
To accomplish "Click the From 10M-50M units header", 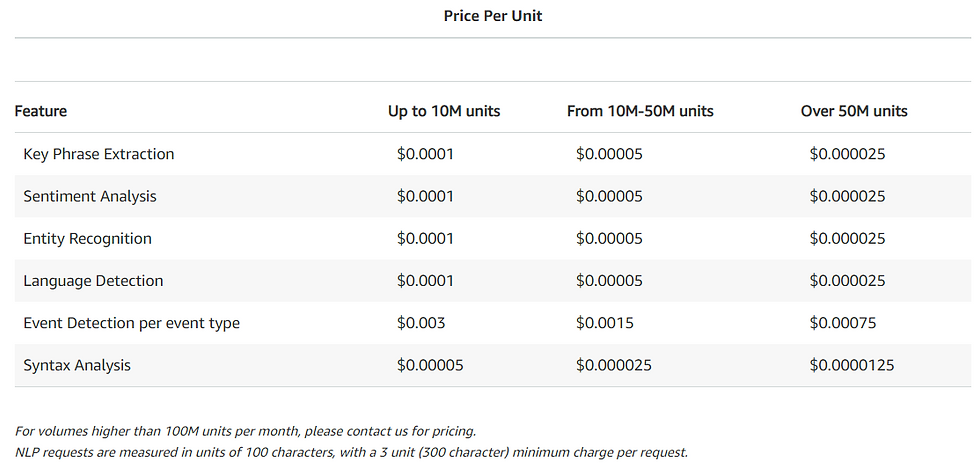I will (x=640, y=111).
